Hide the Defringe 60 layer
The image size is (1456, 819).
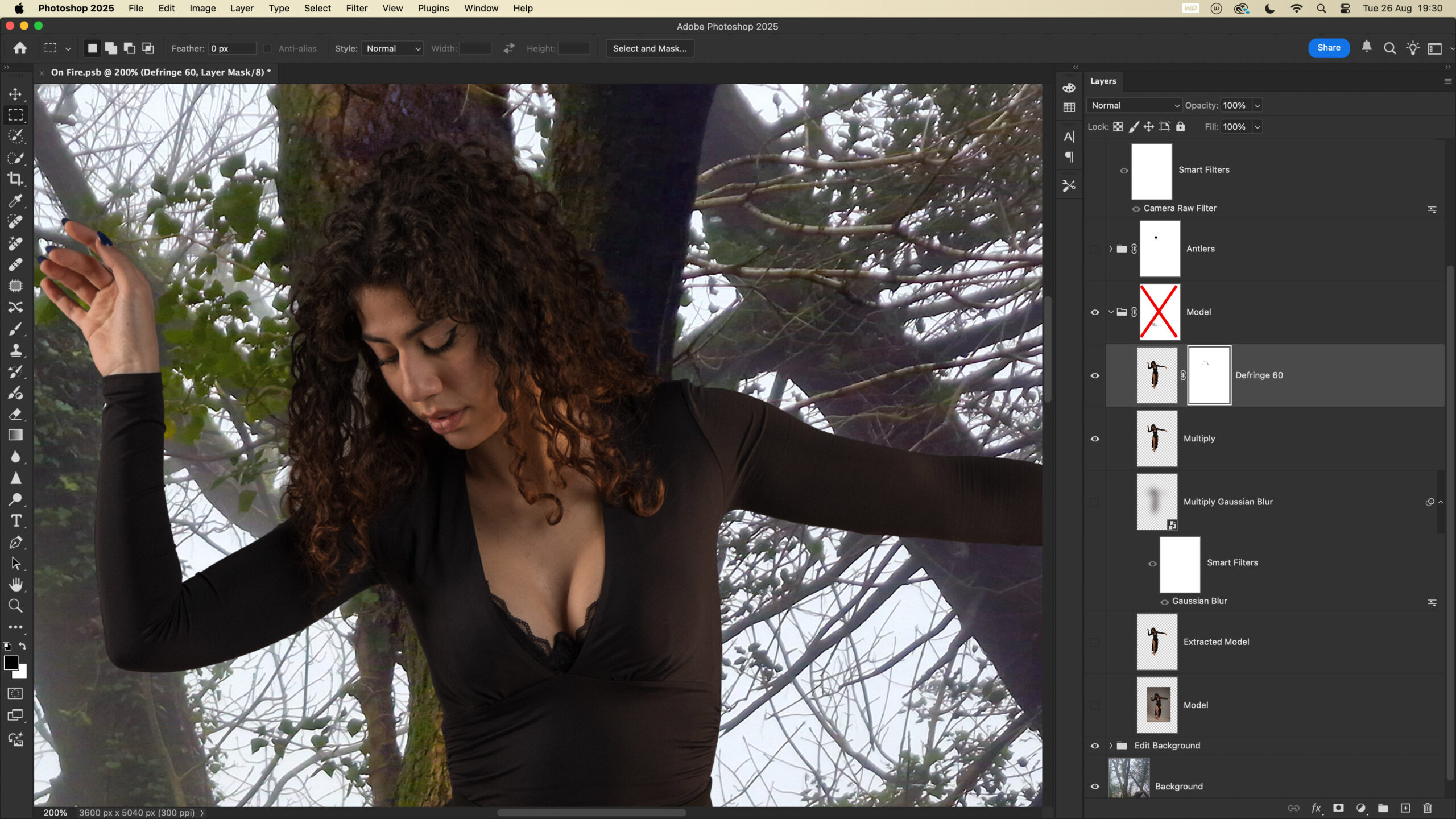coord(1095,375)
